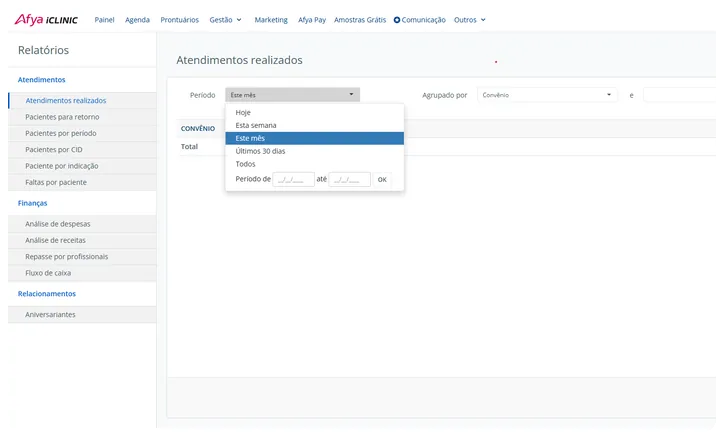
Task: Choose Todos from the period list
Action: pos(314,164)
